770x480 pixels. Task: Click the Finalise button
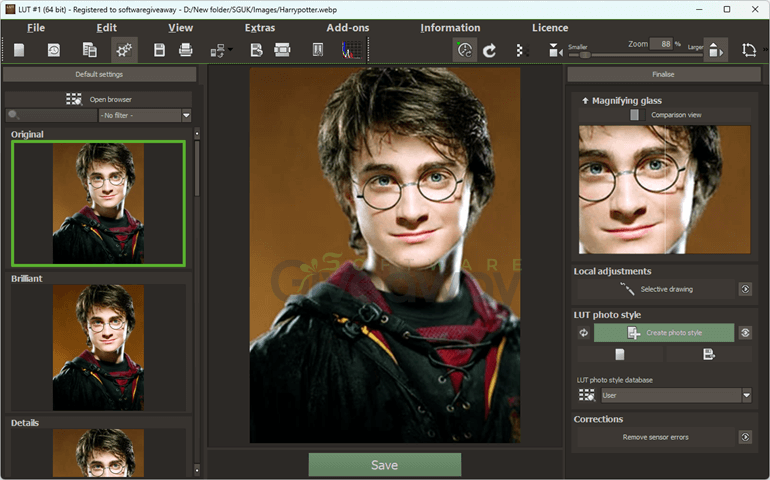click(x=663, y=74)
